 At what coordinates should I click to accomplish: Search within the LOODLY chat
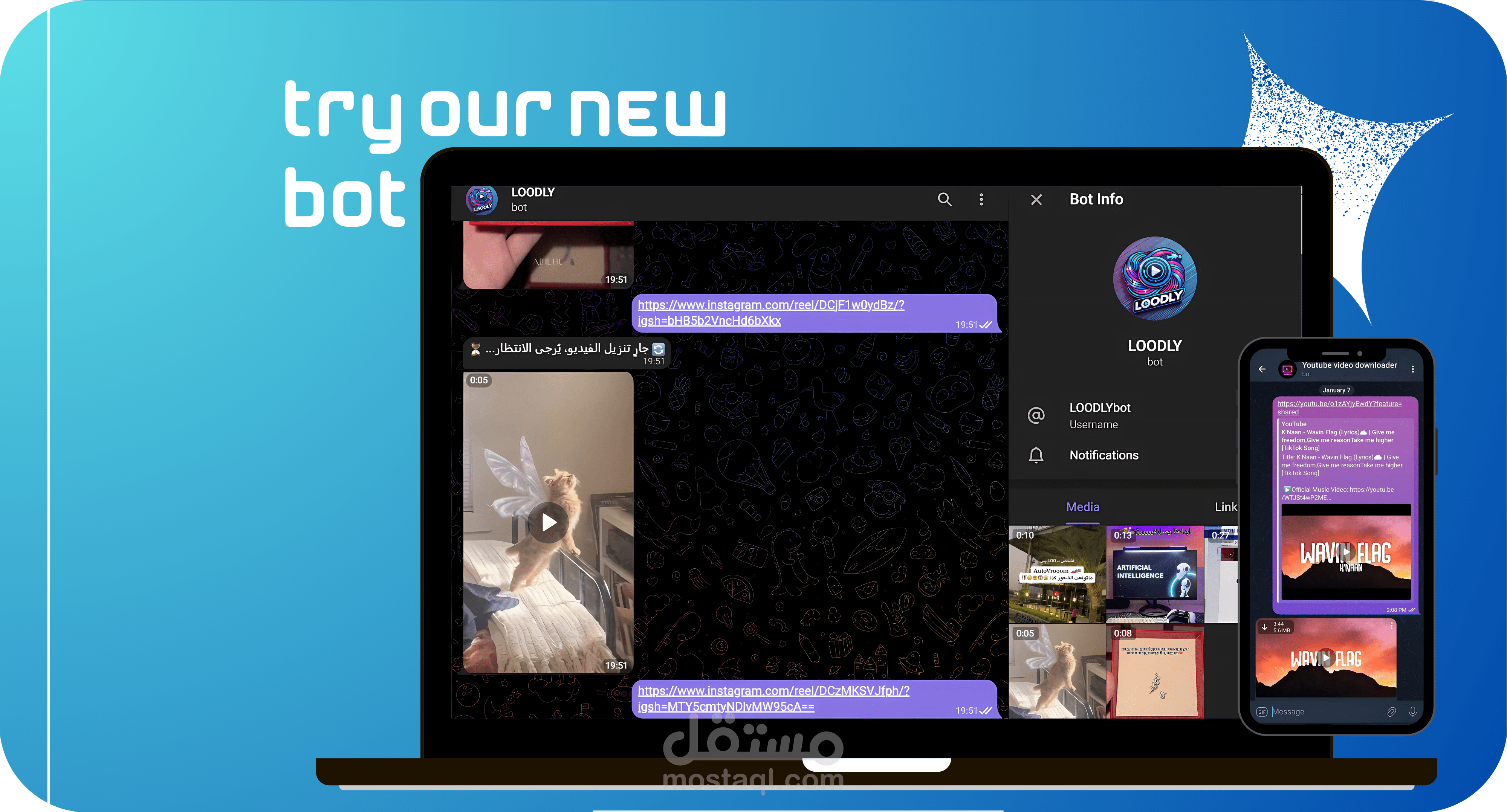(x=944, y=200)
